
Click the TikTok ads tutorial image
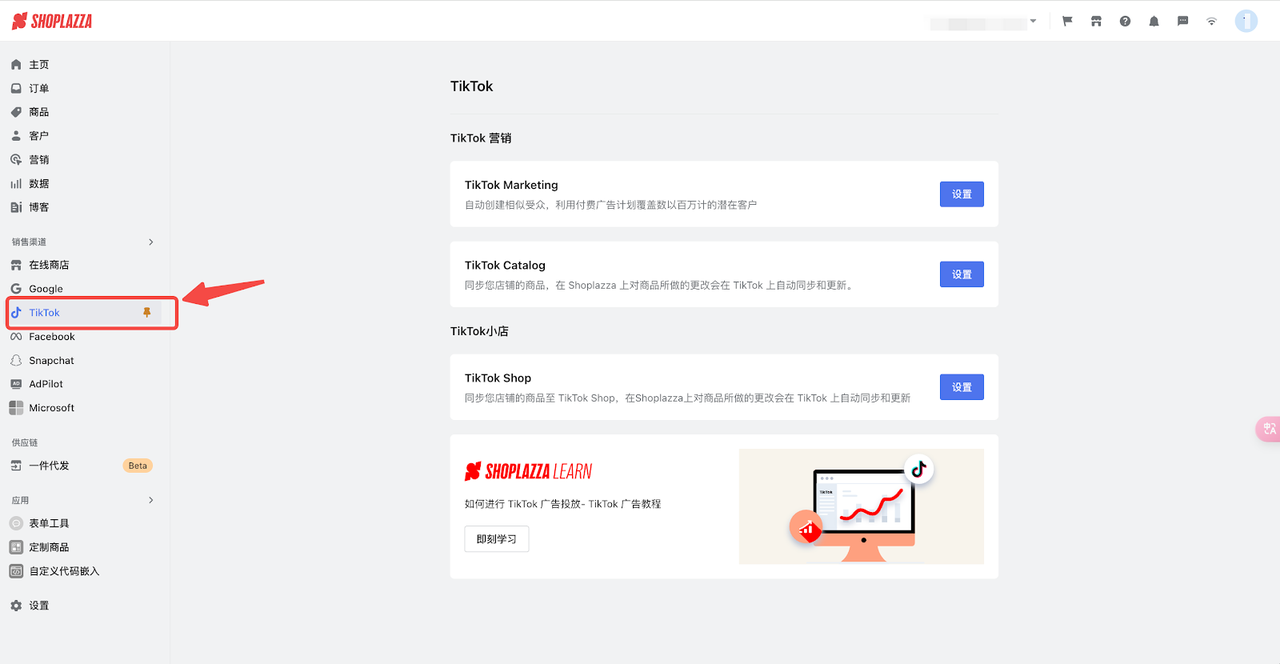[x=861, y=506]
